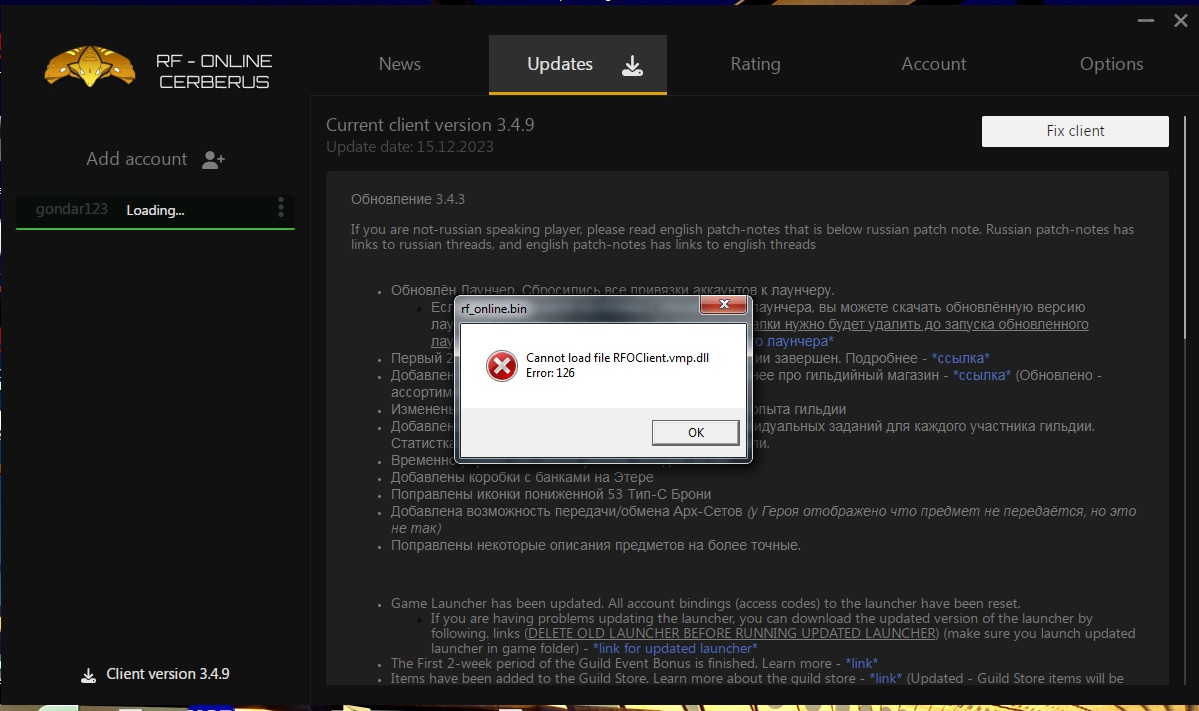Switch to the News tab
Viewport: 1199px width, 711px height.
click(x=400, y=64)
